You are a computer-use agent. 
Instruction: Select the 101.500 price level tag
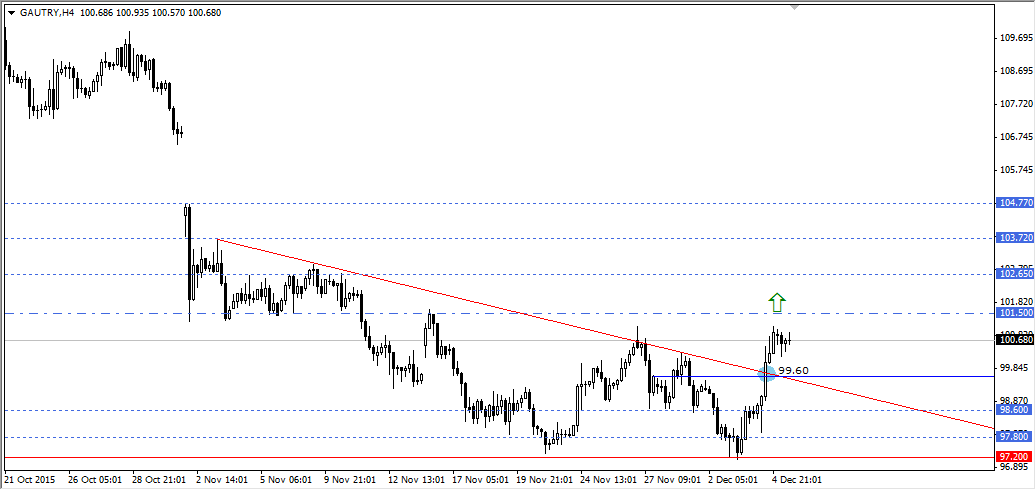tap(1015, 313)
